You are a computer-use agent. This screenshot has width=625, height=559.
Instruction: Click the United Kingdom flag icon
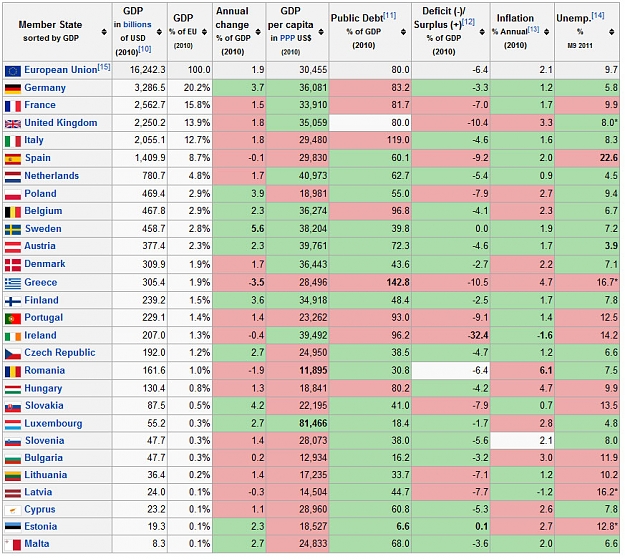[x=13, y=124]
